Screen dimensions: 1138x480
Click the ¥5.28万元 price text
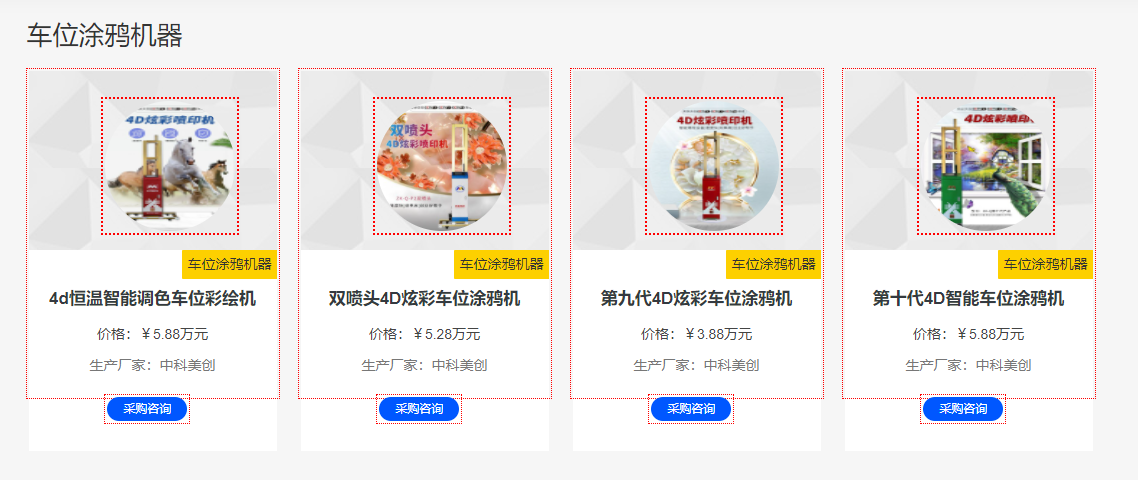point(446,334)
